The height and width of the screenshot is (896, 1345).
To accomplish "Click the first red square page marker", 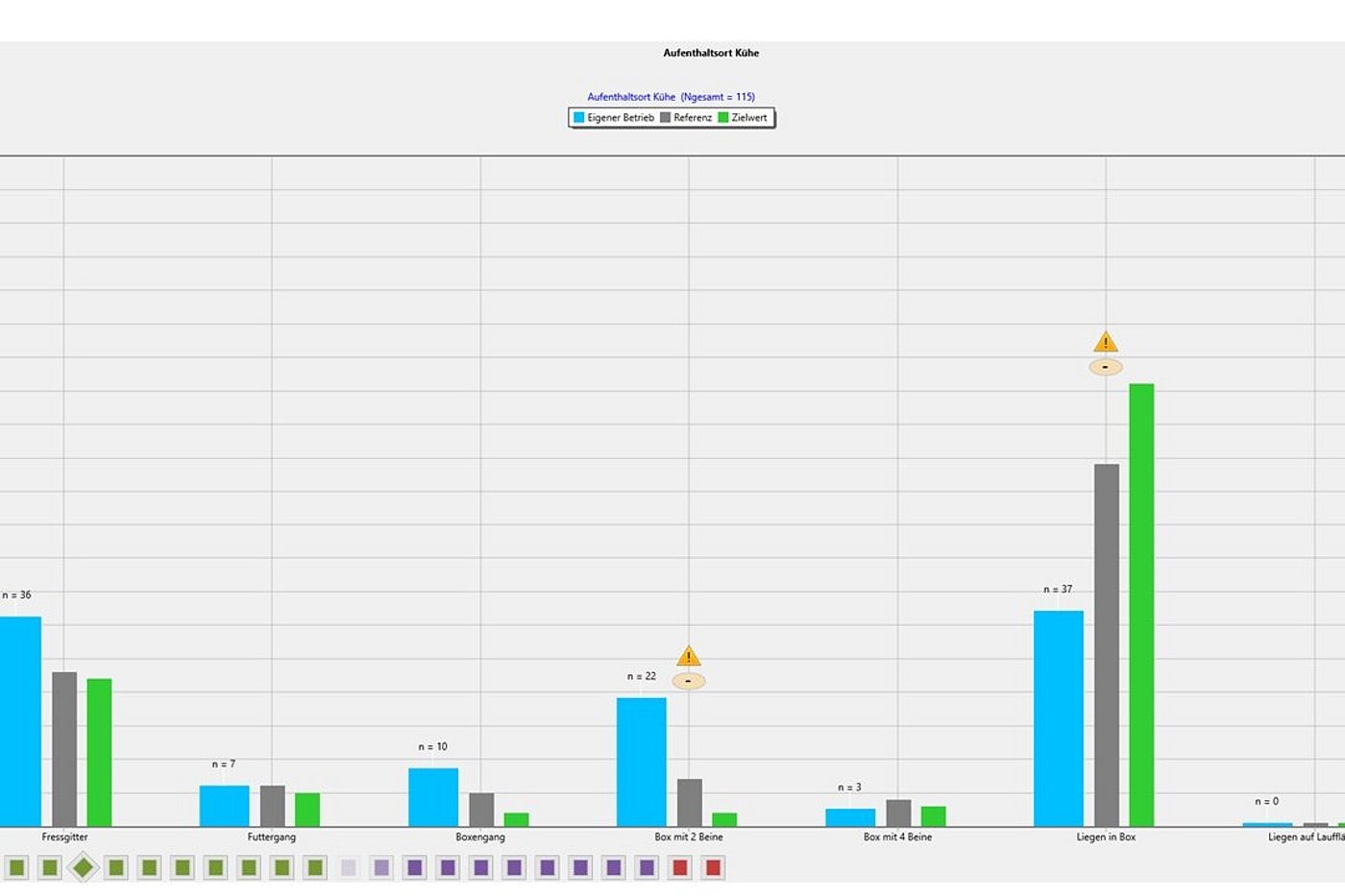I will (680, 868).
